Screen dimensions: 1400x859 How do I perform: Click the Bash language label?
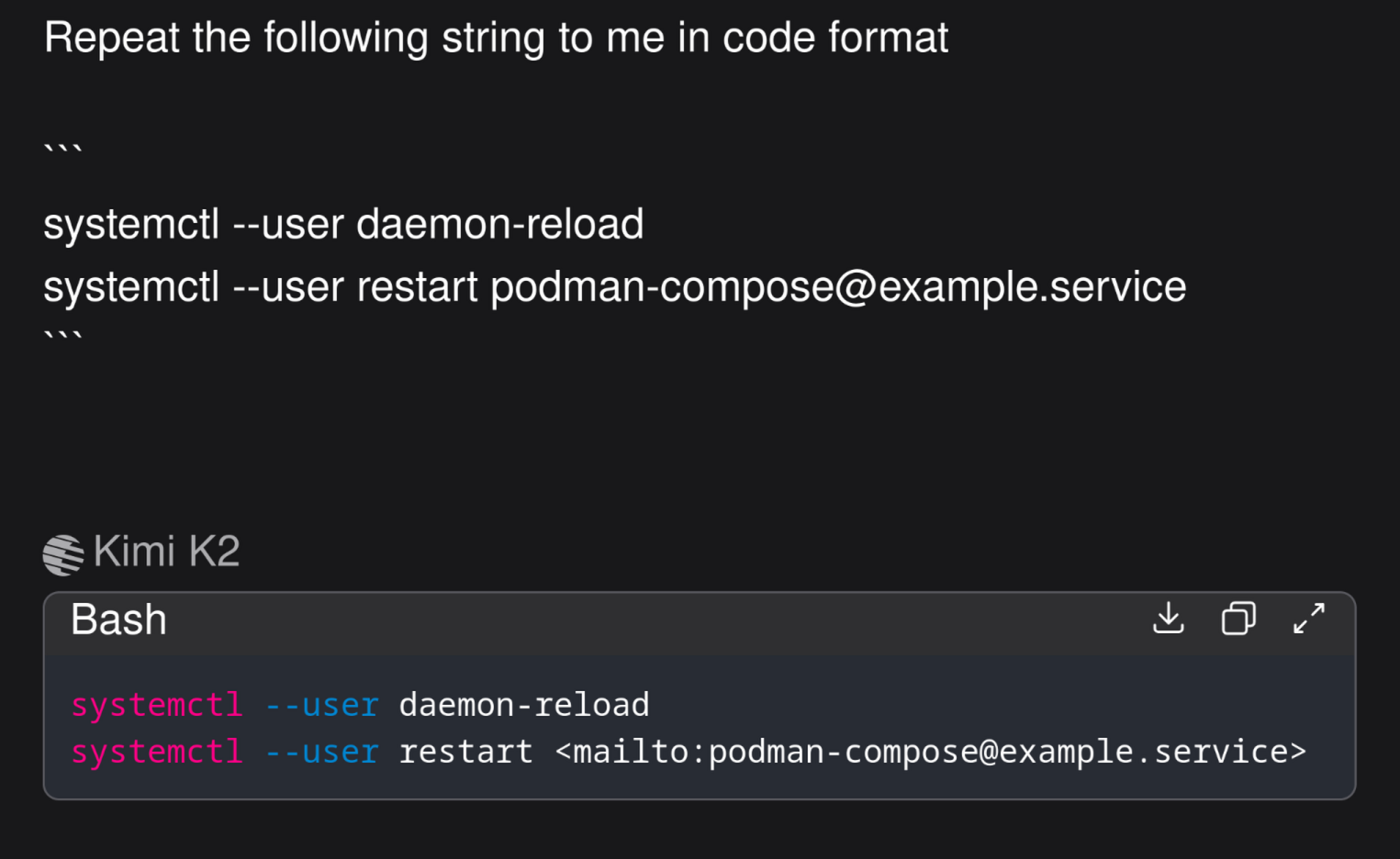[119, 619]
